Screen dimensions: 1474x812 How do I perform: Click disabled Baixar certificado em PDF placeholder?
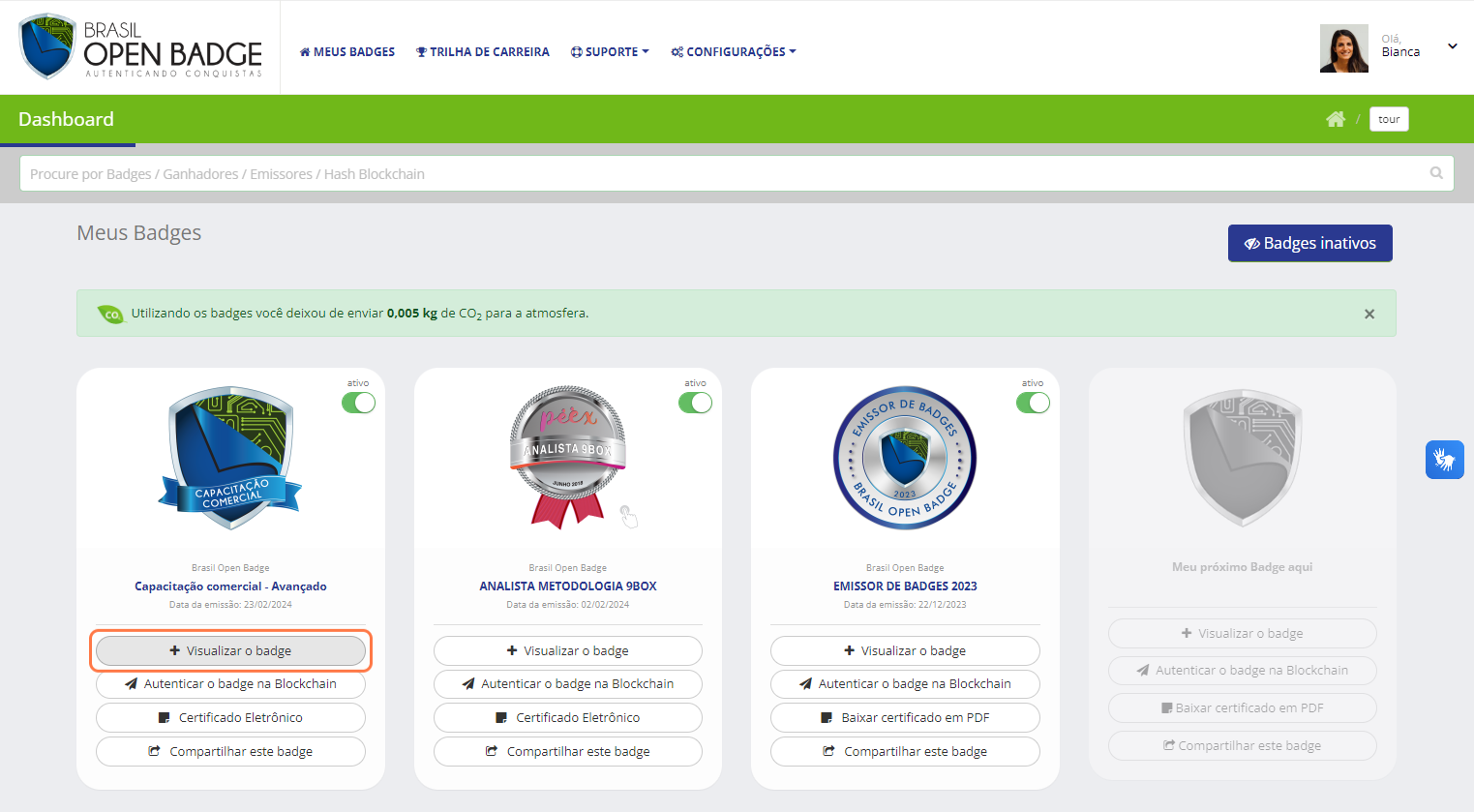[x=1243, y=707]
